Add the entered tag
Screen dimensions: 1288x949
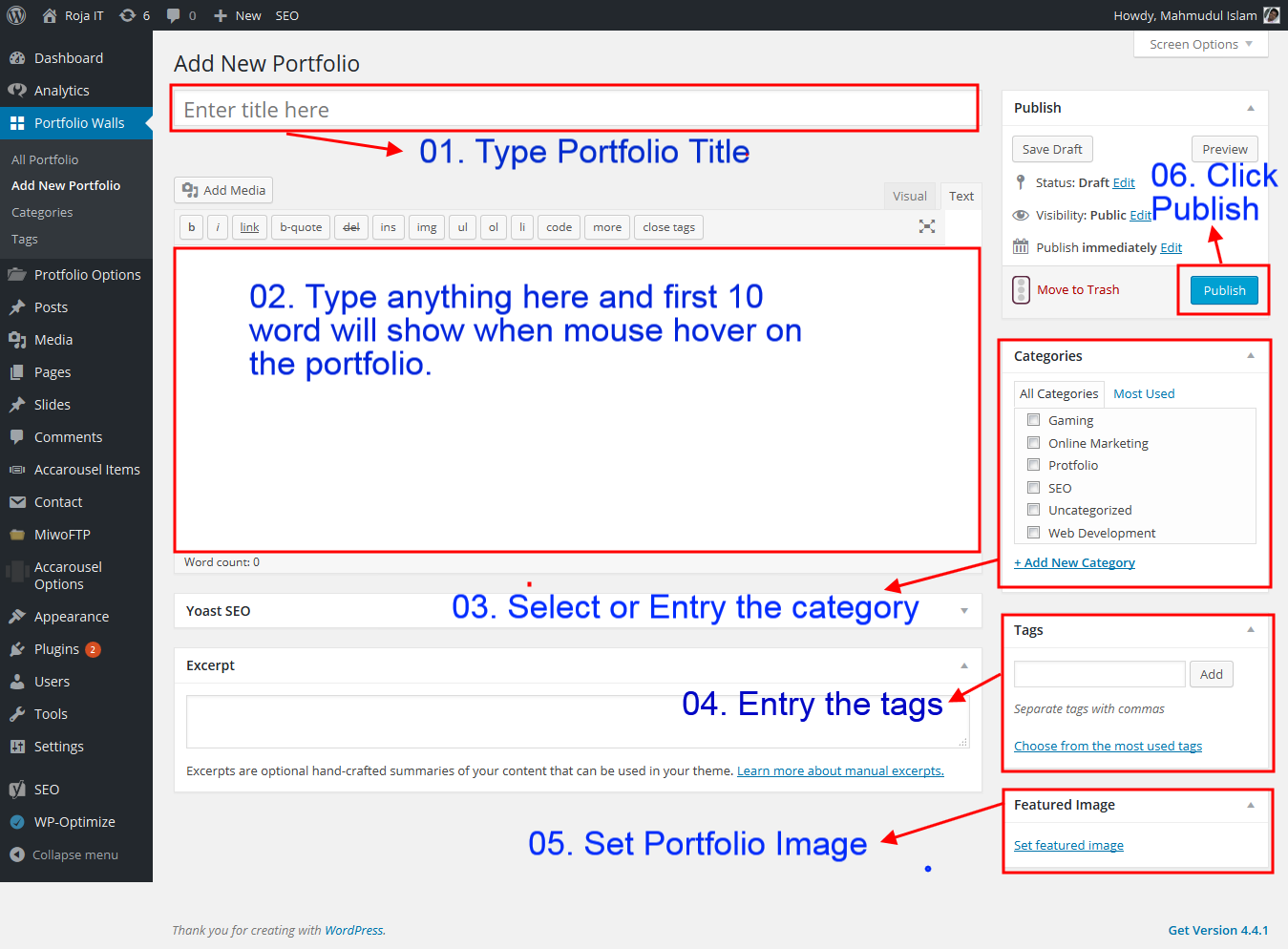(x=1212, y=674)
